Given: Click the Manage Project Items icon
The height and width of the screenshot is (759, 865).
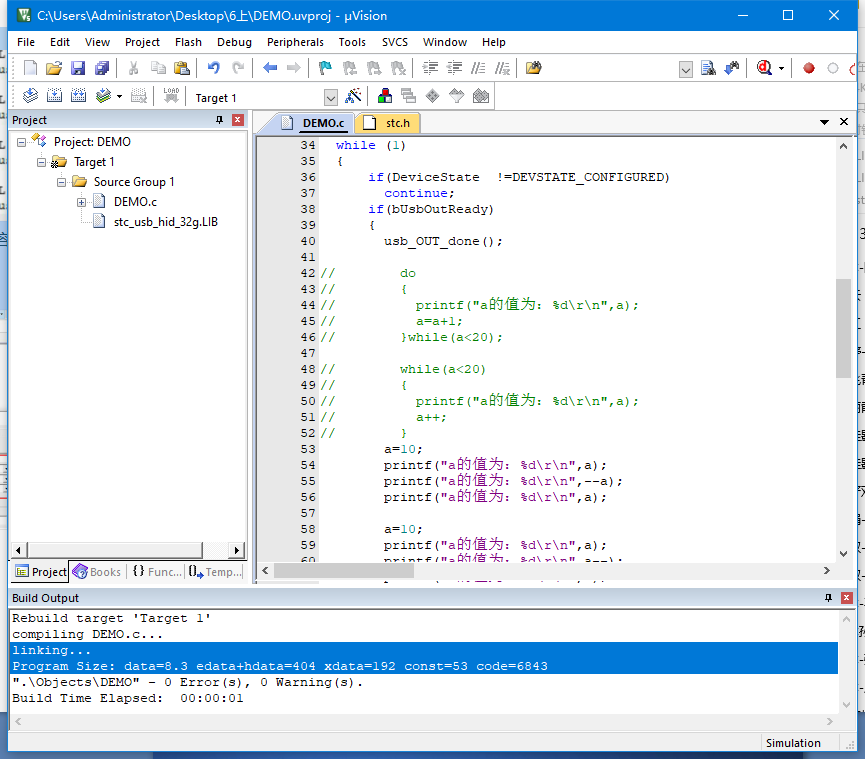Looking at the screenshot, I should point(385,97).
